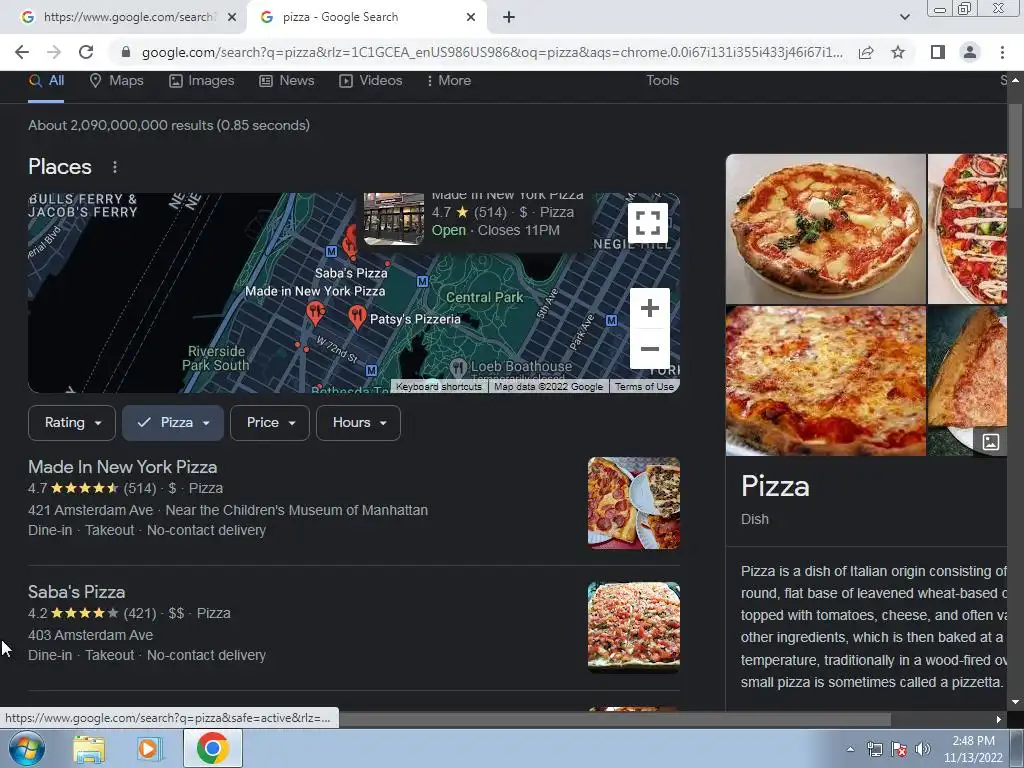Open search Tools options

coord(662,80)
